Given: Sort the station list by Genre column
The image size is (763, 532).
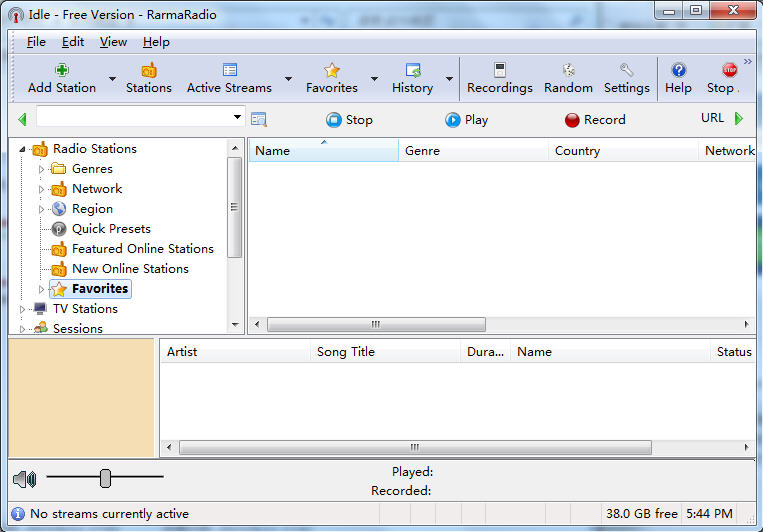Looking at the screenshot, I should coord(473,151).
